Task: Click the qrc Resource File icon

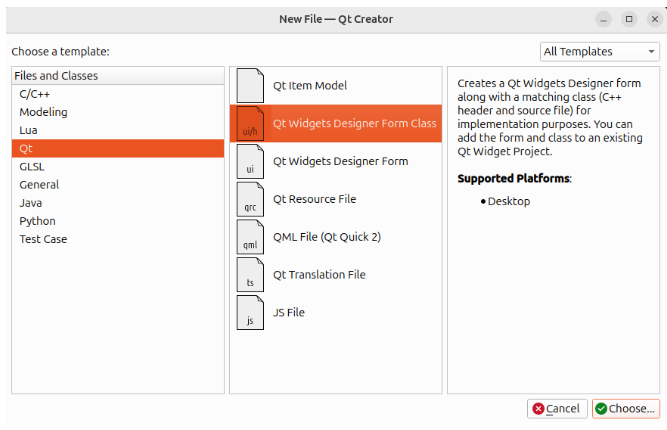Action: click(250, 199)
